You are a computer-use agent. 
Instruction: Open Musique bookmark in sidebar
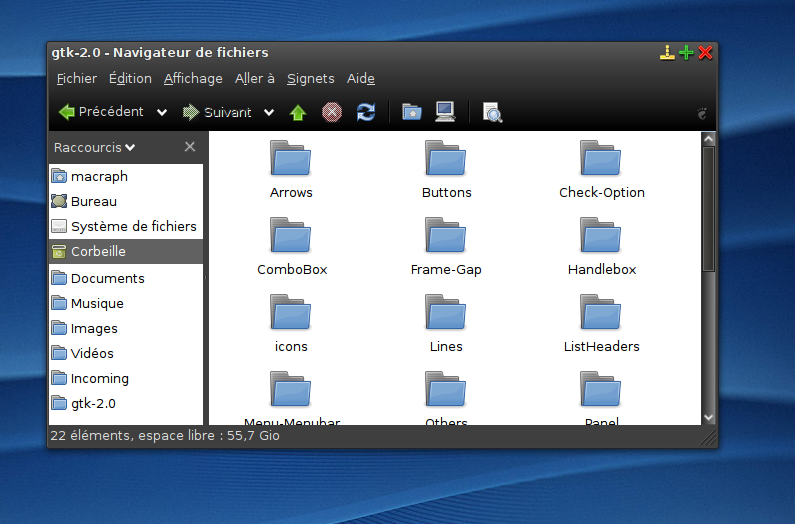pyautogui.click(x=126, y=303)
